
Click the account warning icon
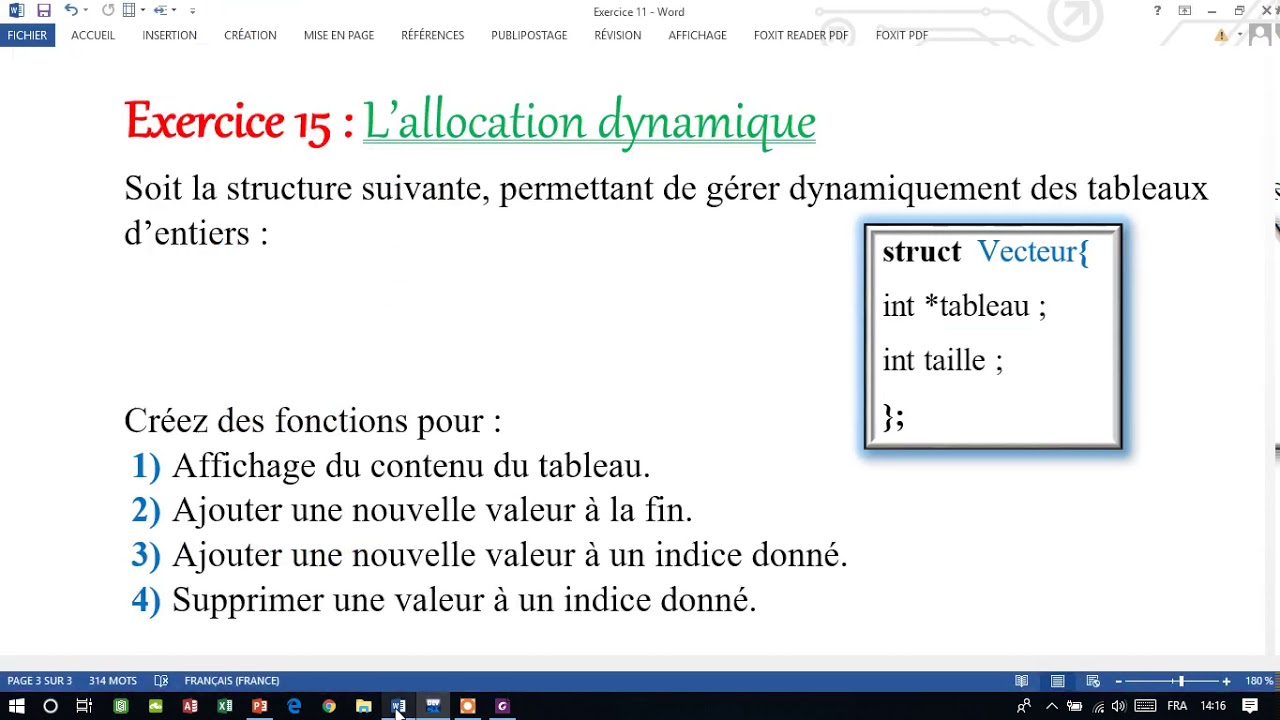pyautogui.click(x=1221, y=35)
